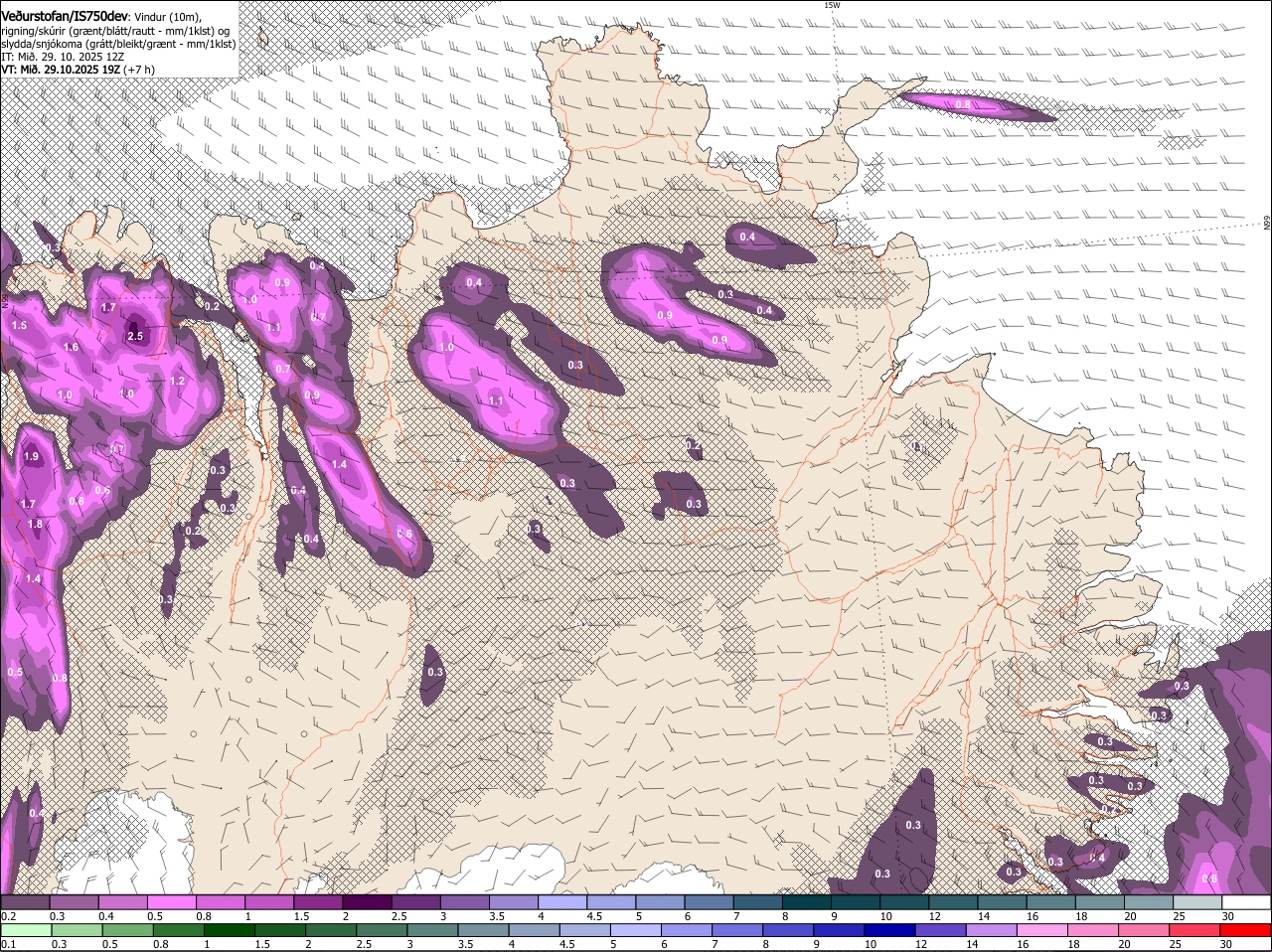Click the dark teal 8–9 swatch in the upper legend
The height and width of the screenshot is (952, 1272).
click(808, 902)
